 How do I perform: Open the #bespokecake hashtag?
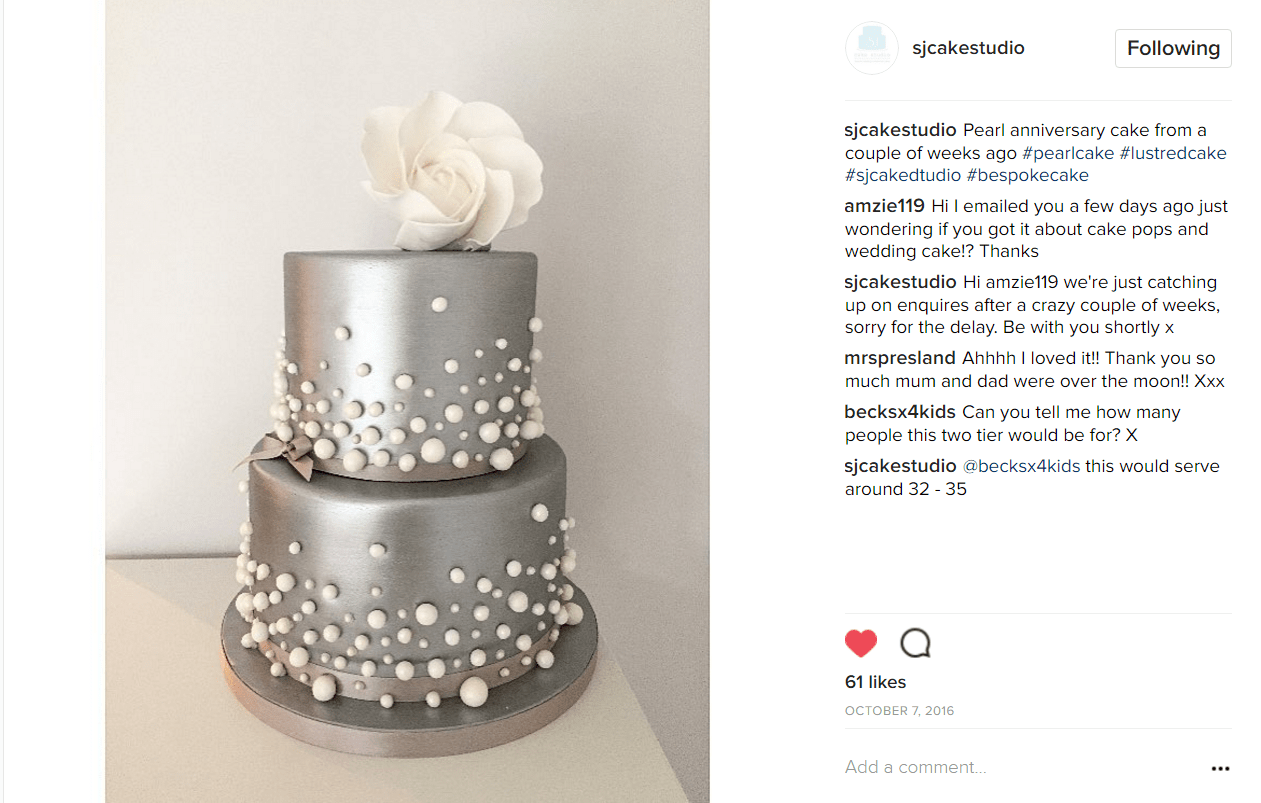click(x=1027, y=175)
